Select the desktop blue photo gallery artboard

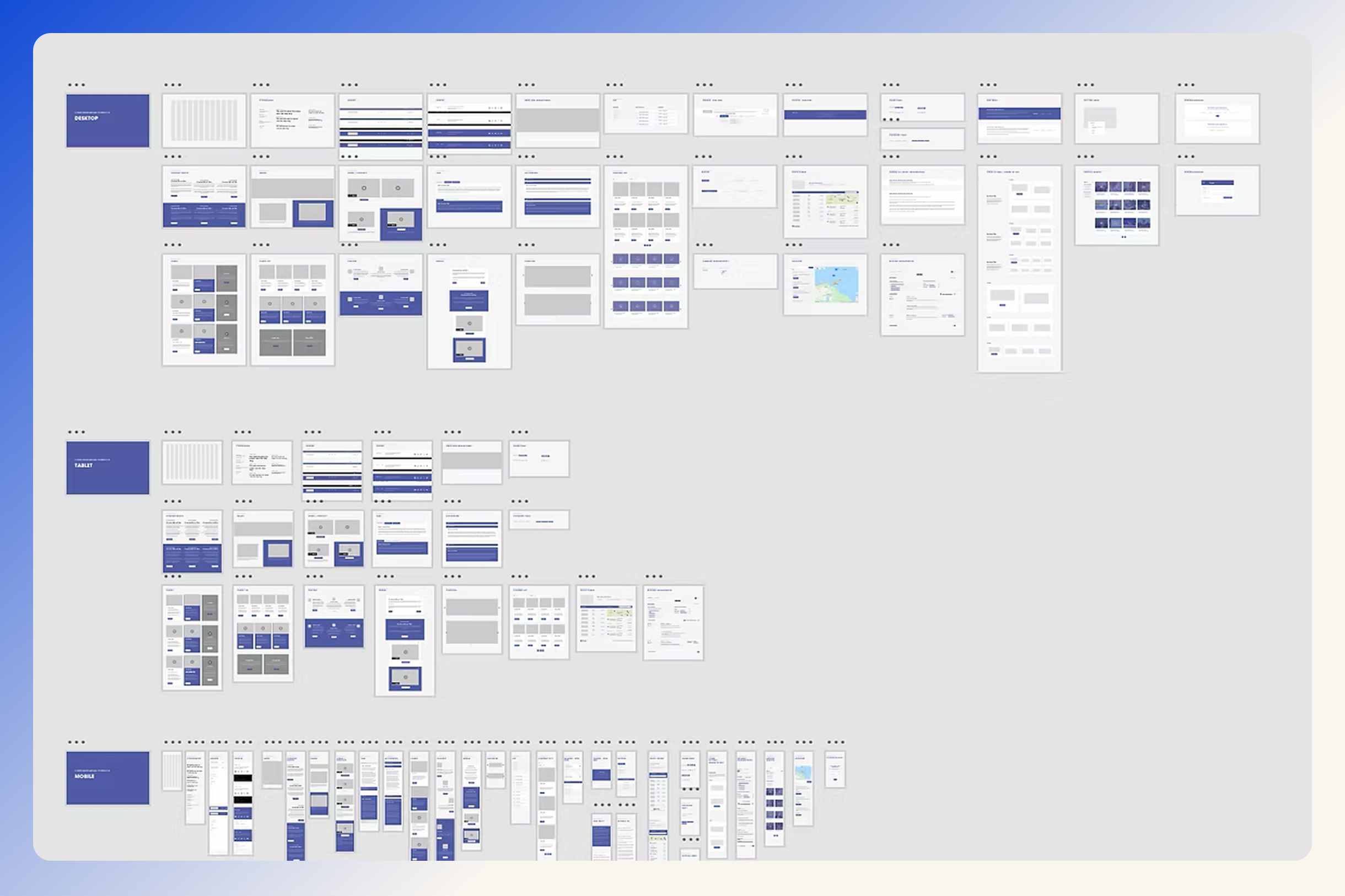[1116, 206]
